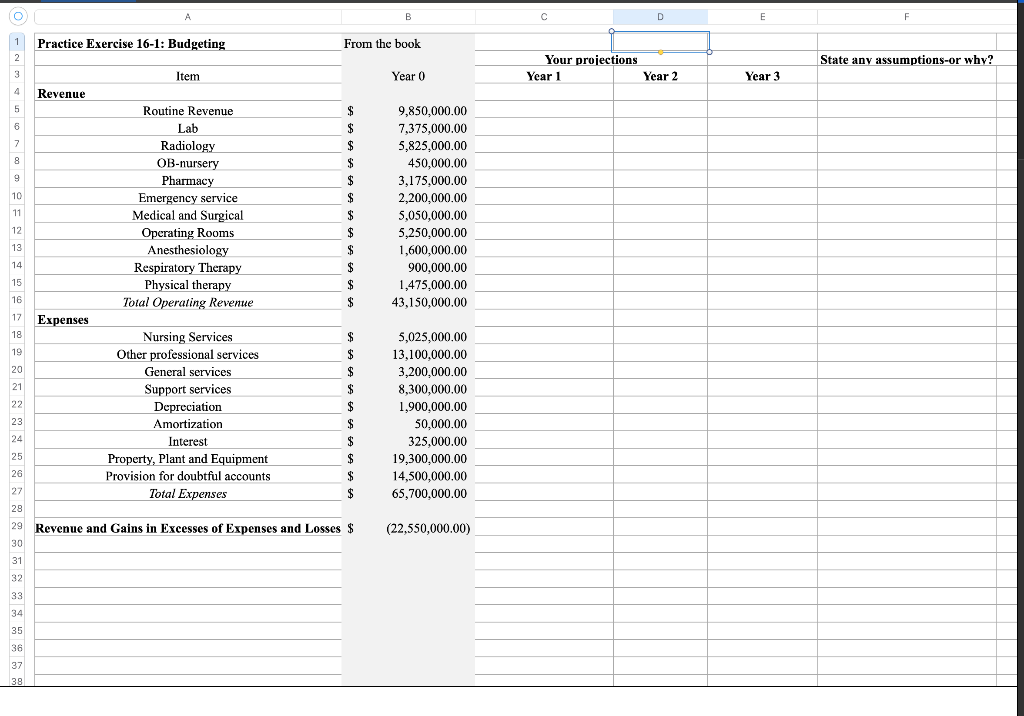Click the 'Respiratory Therapy' cell
Image resolution: width=1024 pixels, height=716 pixels.
pos(187,267)
